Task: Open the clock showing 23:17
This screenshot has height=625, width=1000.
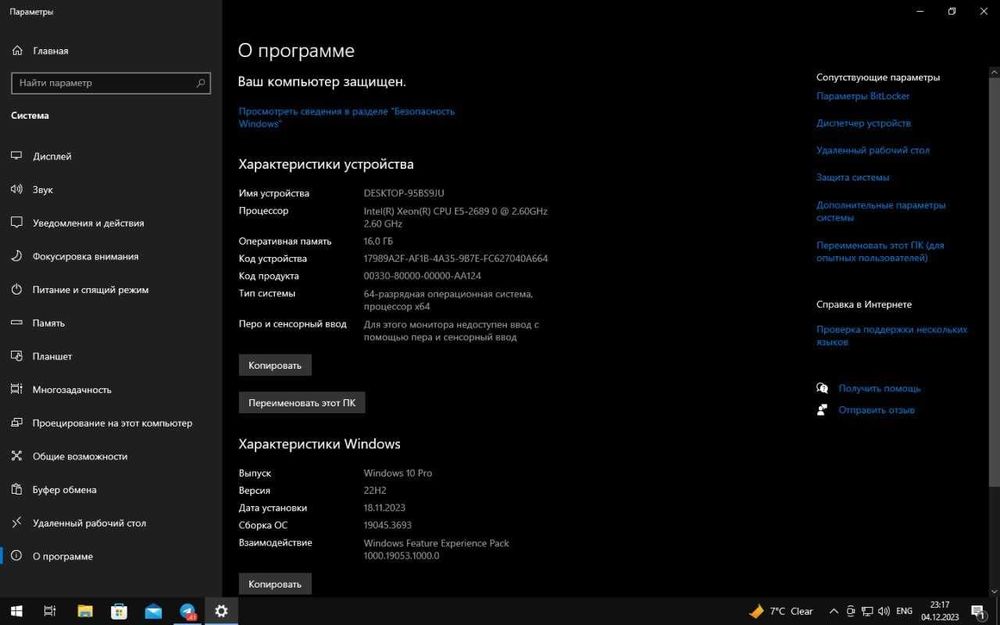Action: pyautogui.click(x=939, y=611)
